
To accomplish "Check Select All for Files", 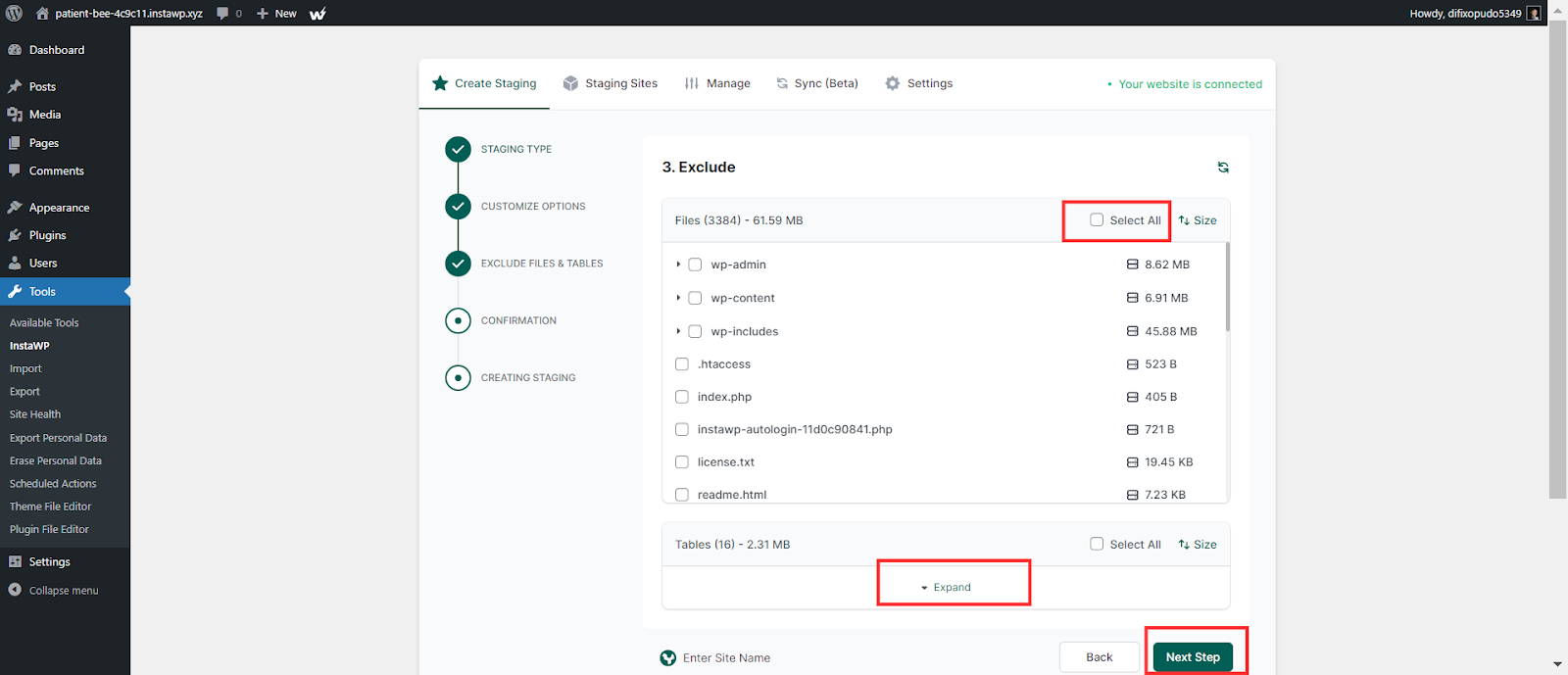I will (x=1097, y=220).
